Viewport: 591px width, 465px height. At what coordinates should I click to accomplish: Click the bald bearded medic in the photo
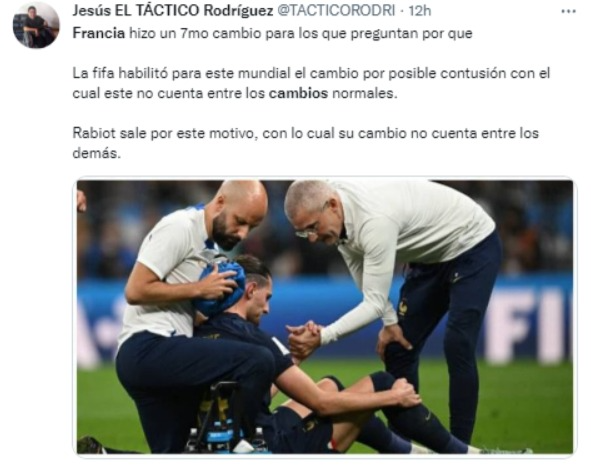point(239,213)
